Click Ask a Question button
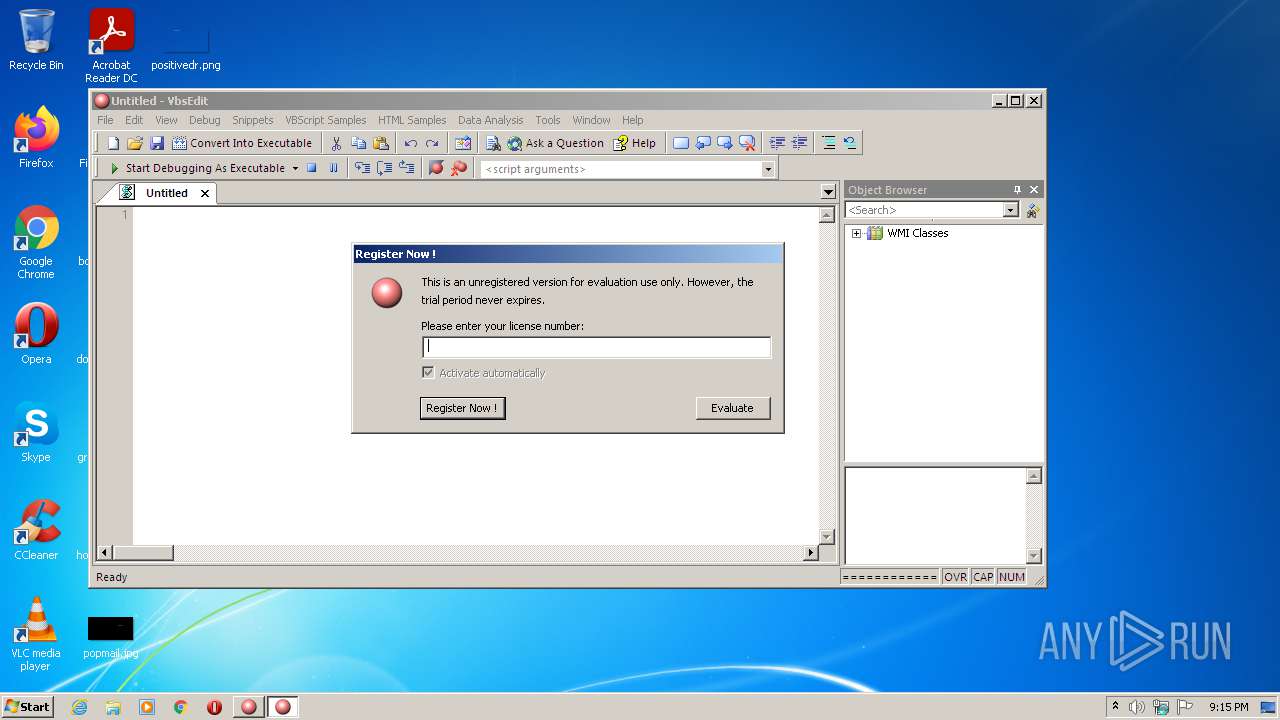Viewport: 1280px width, 720px height. tap(555, 143)
